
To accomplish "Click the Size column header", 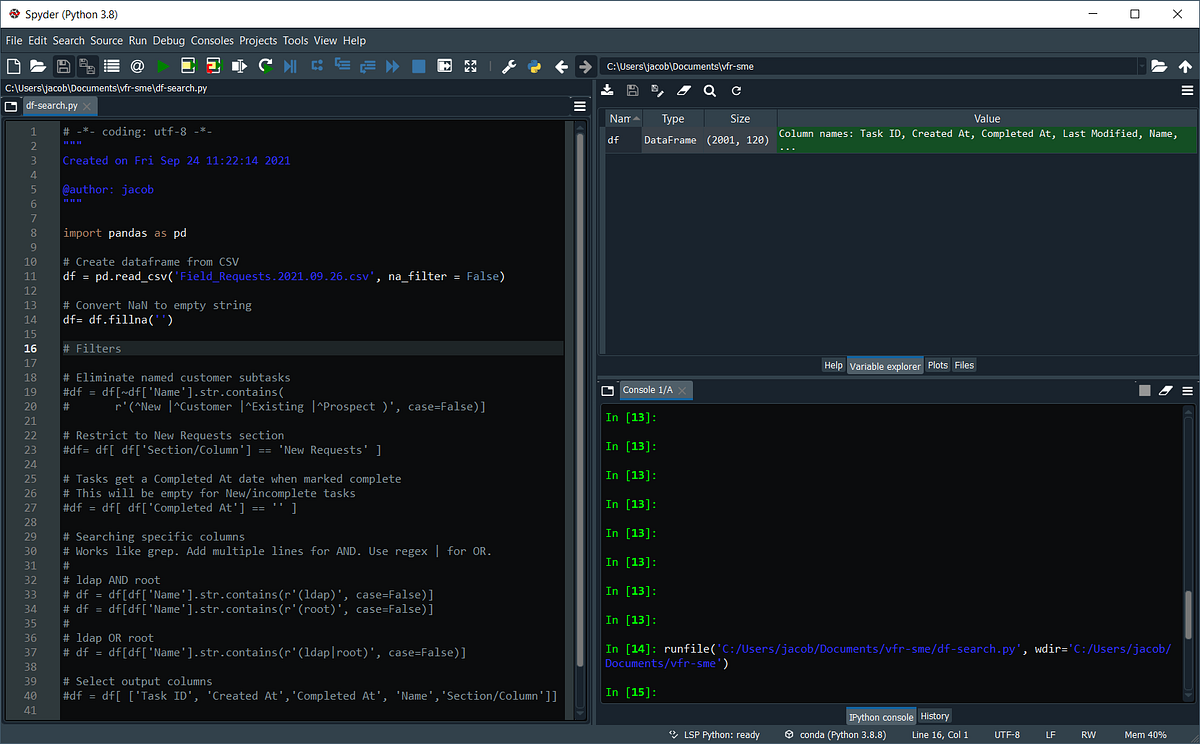I will [x=740, y=119].
